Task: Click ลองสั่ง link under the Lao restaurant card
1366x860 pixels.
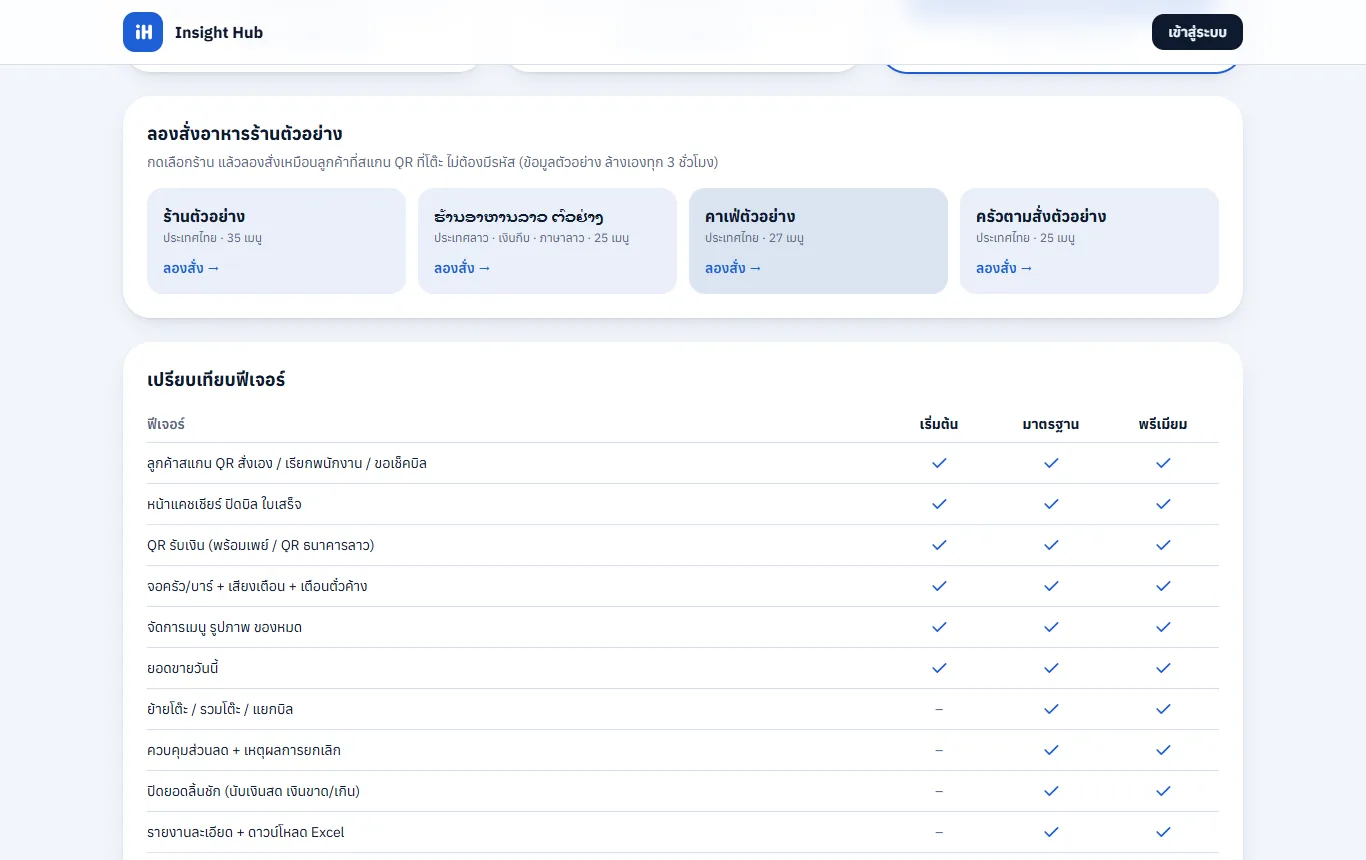Action: (462, 268)
